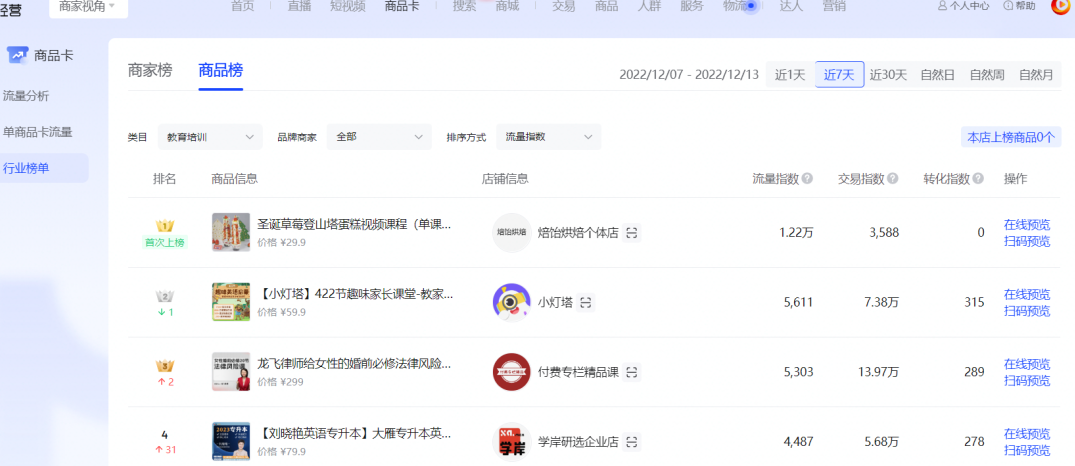Click the 转化指数 column help icon

[x=978, y=179]
